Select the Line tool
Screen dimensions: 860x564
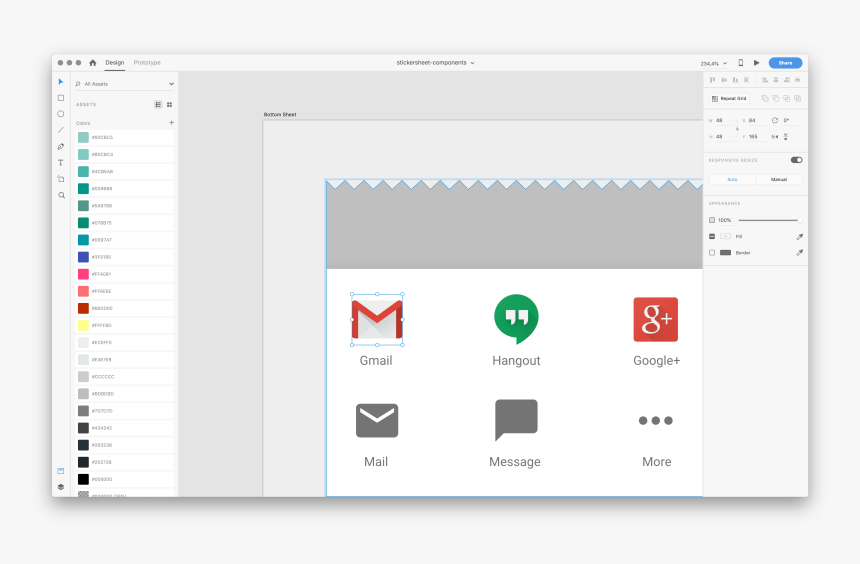(x=61, y=130)
